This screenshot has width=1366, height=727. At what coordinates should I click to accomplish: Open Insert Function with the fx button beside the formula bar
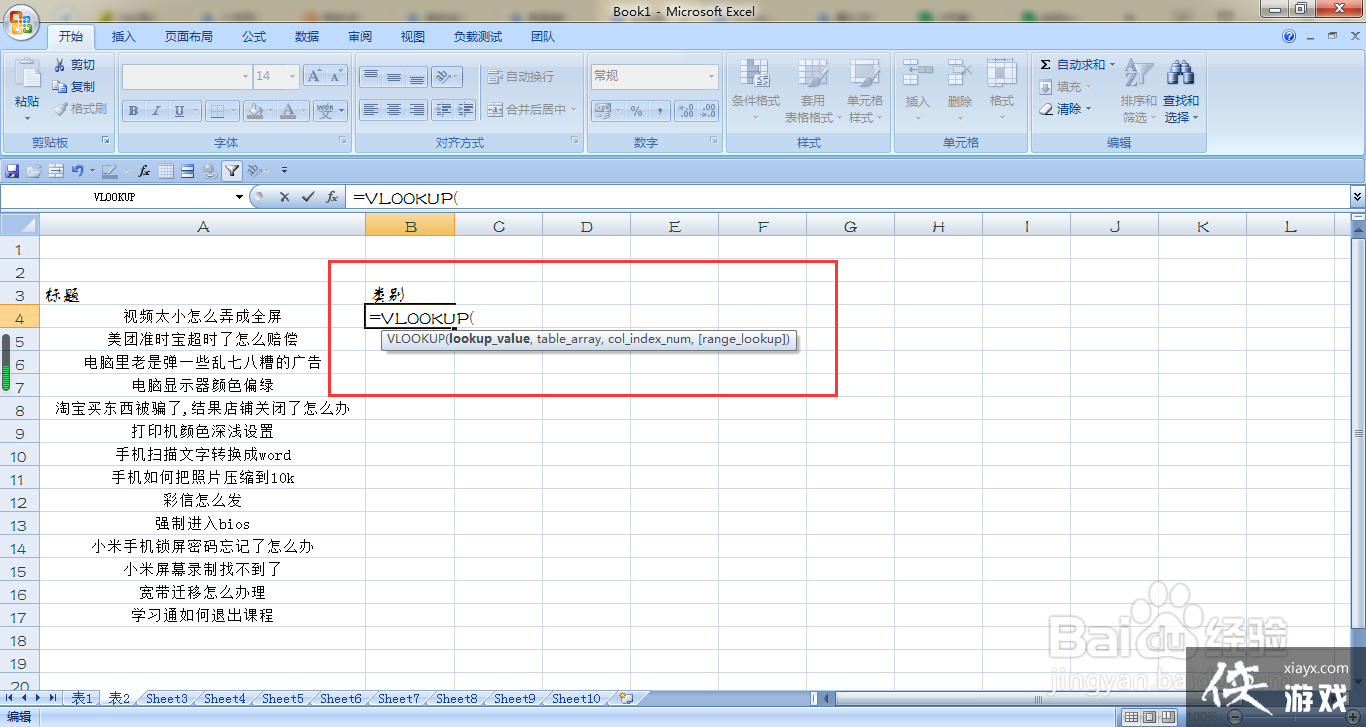coord(332,198)
